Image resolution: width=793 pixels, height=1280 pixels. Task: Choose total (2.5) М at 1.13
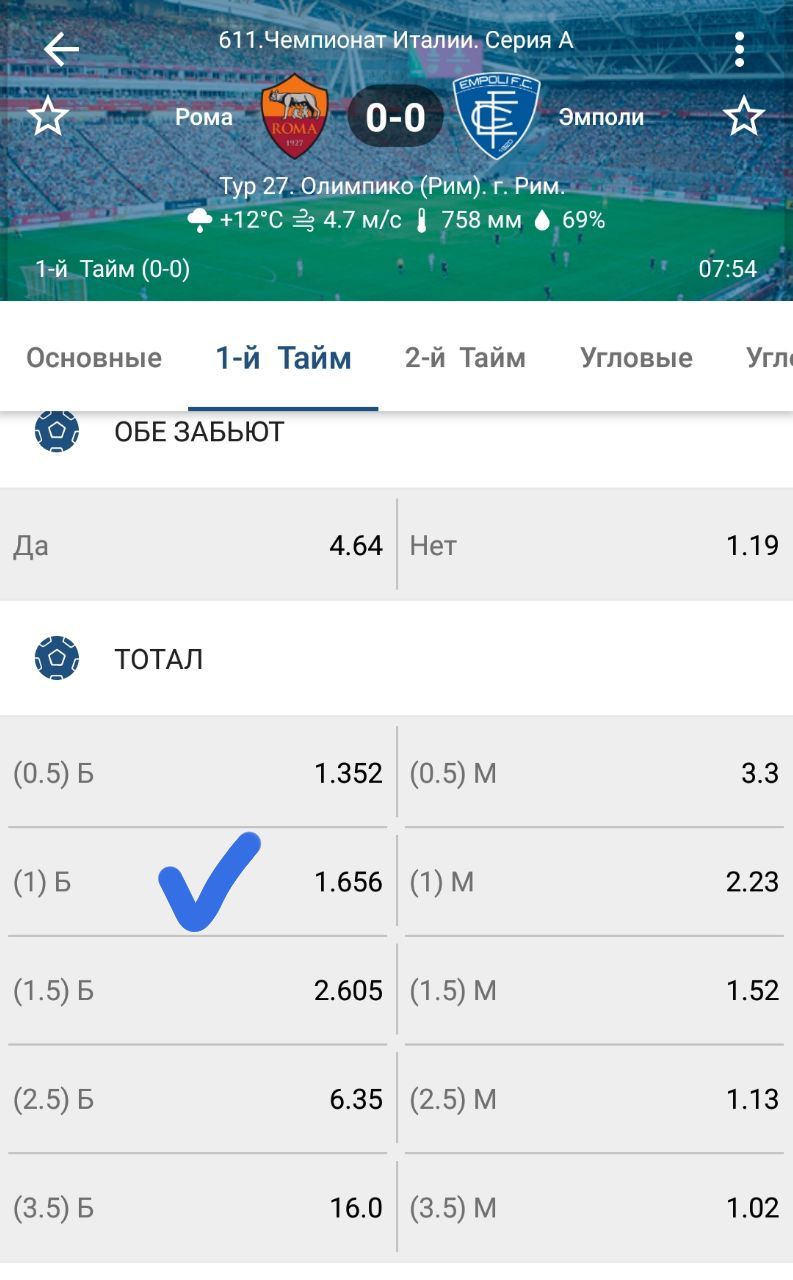[594, 1100]
